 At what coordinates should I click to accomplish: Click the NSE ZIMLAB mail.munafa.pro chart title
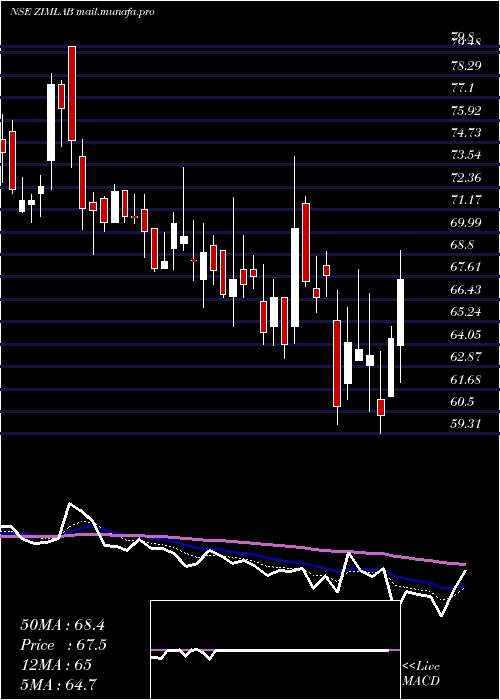click(x=82, y=12)
